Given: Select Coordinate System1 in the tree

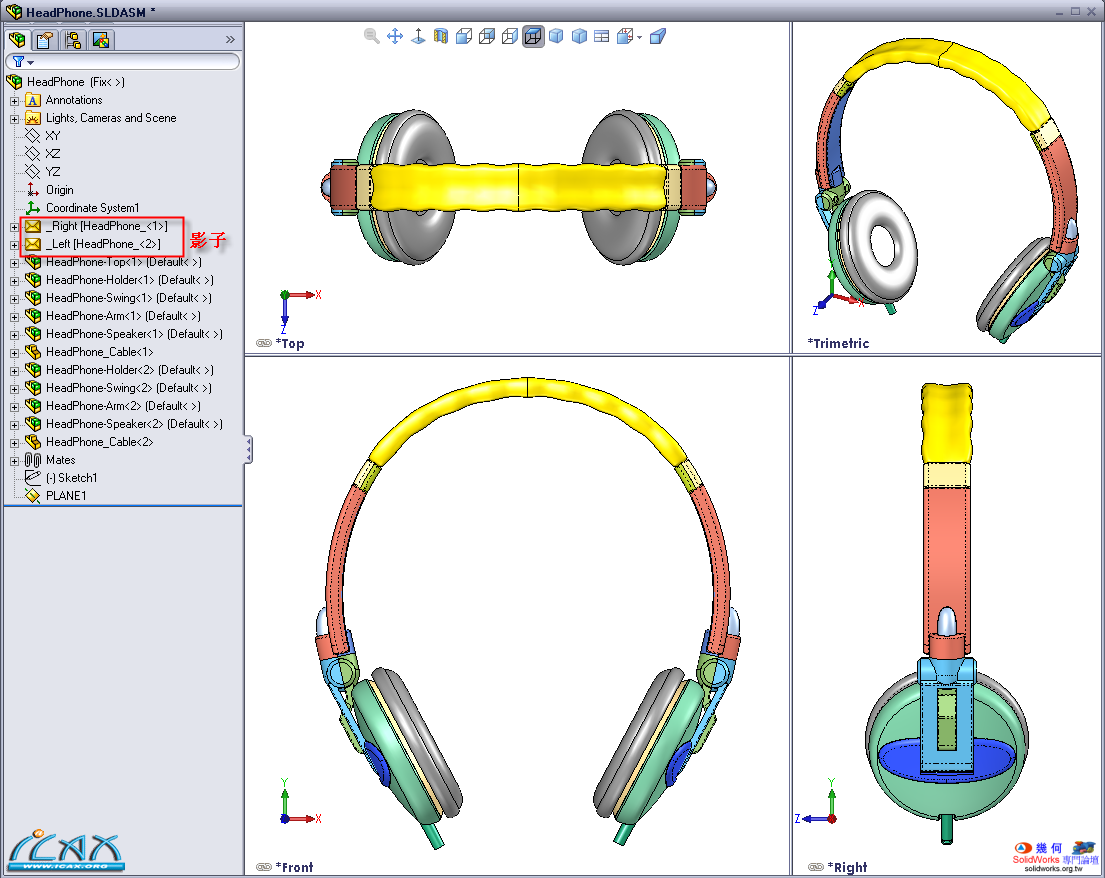Looking at the screenshot, I should click(x=92, y=208).
